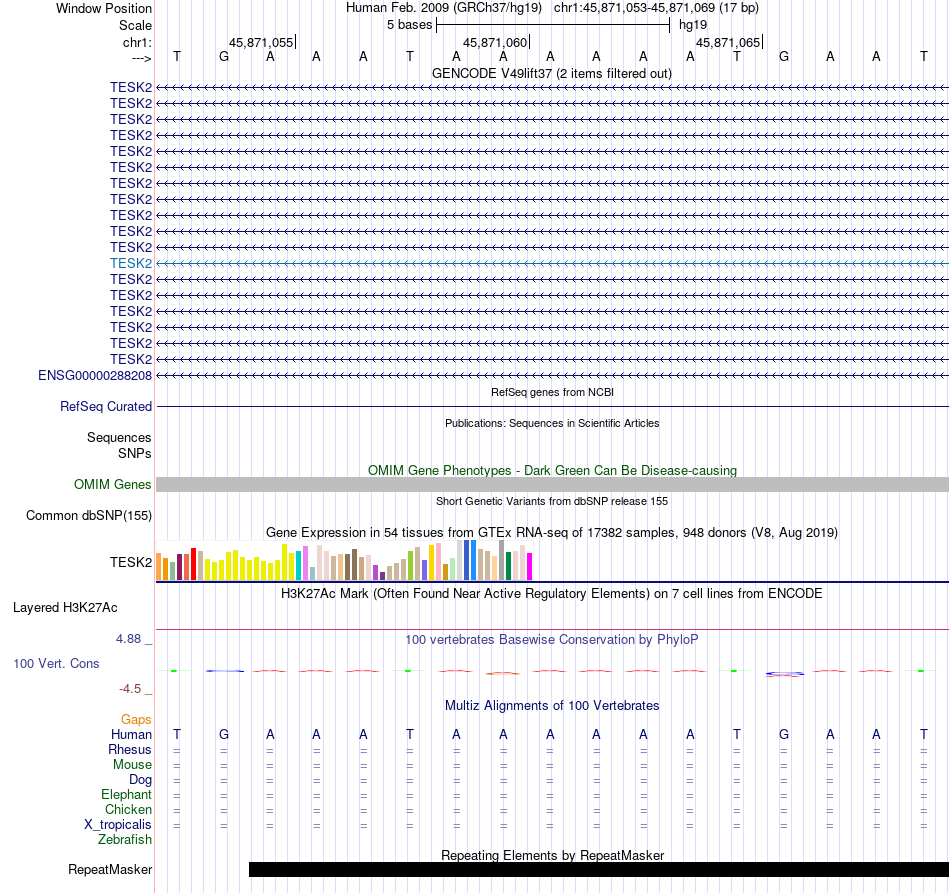Click the Human Feb. 2009 (GRCh37/hg19) assembly text

(x=444, y=8)
